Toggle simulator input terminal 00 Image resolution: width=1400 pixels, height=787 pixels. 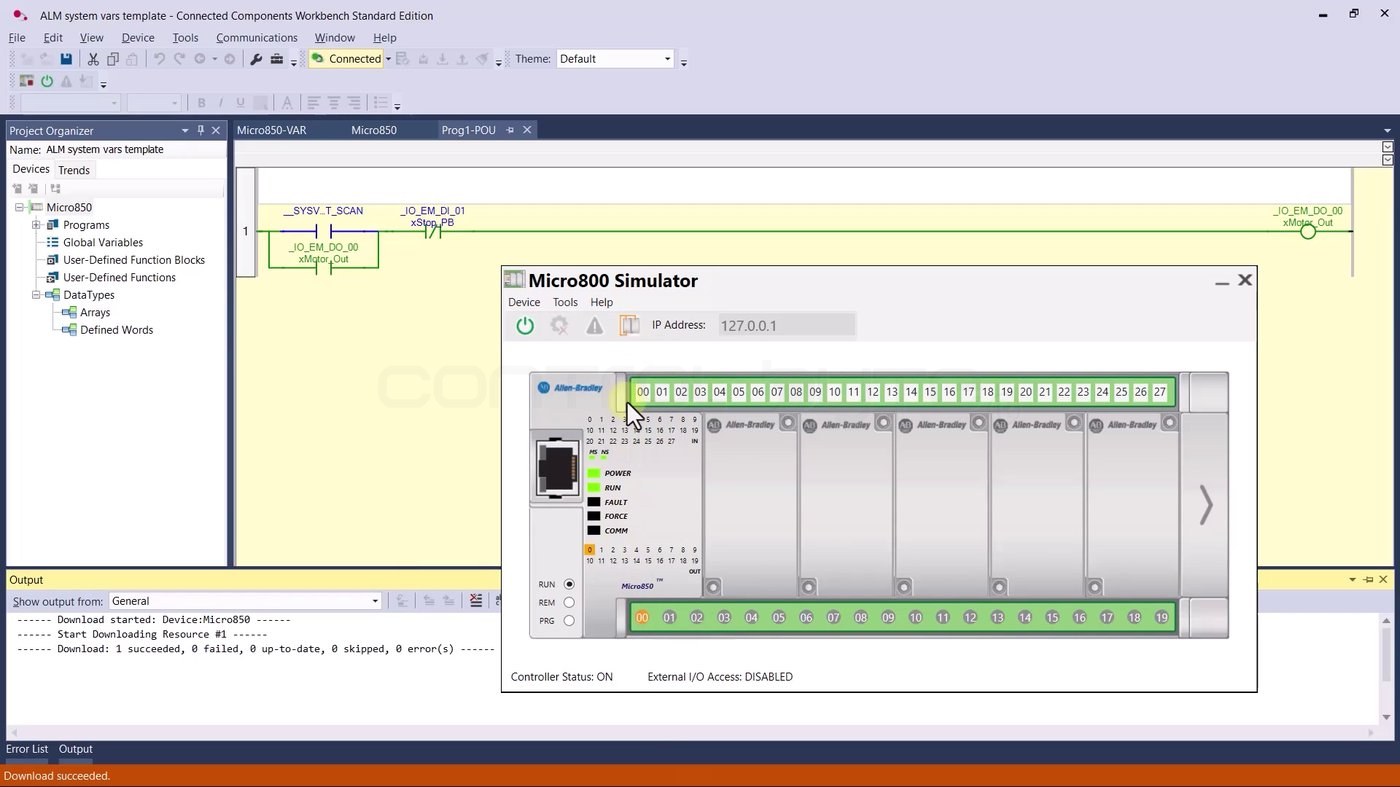pos(643,392)
